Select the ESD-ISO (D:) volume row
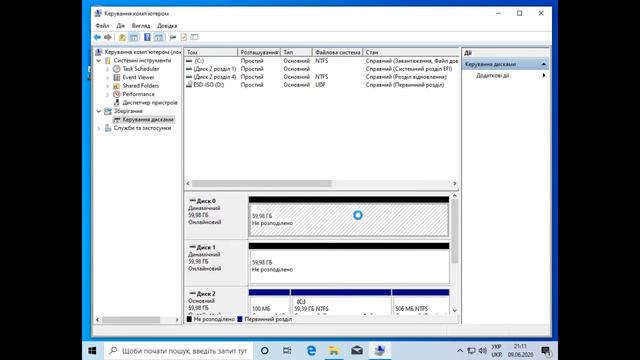This screenshot has width=640, height=360. point(322,85)
